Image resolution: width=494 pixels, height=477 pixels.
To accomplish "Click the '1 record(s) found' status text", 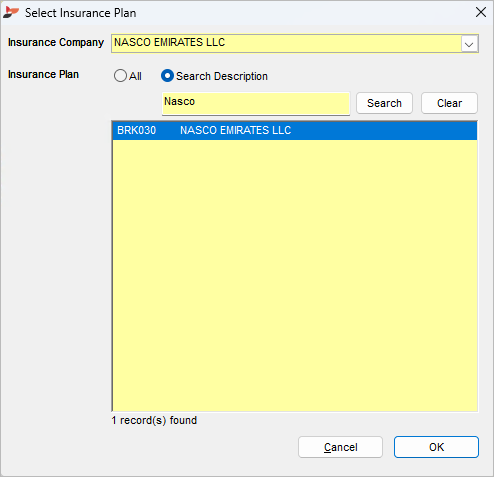I will [x=154, y=420].
